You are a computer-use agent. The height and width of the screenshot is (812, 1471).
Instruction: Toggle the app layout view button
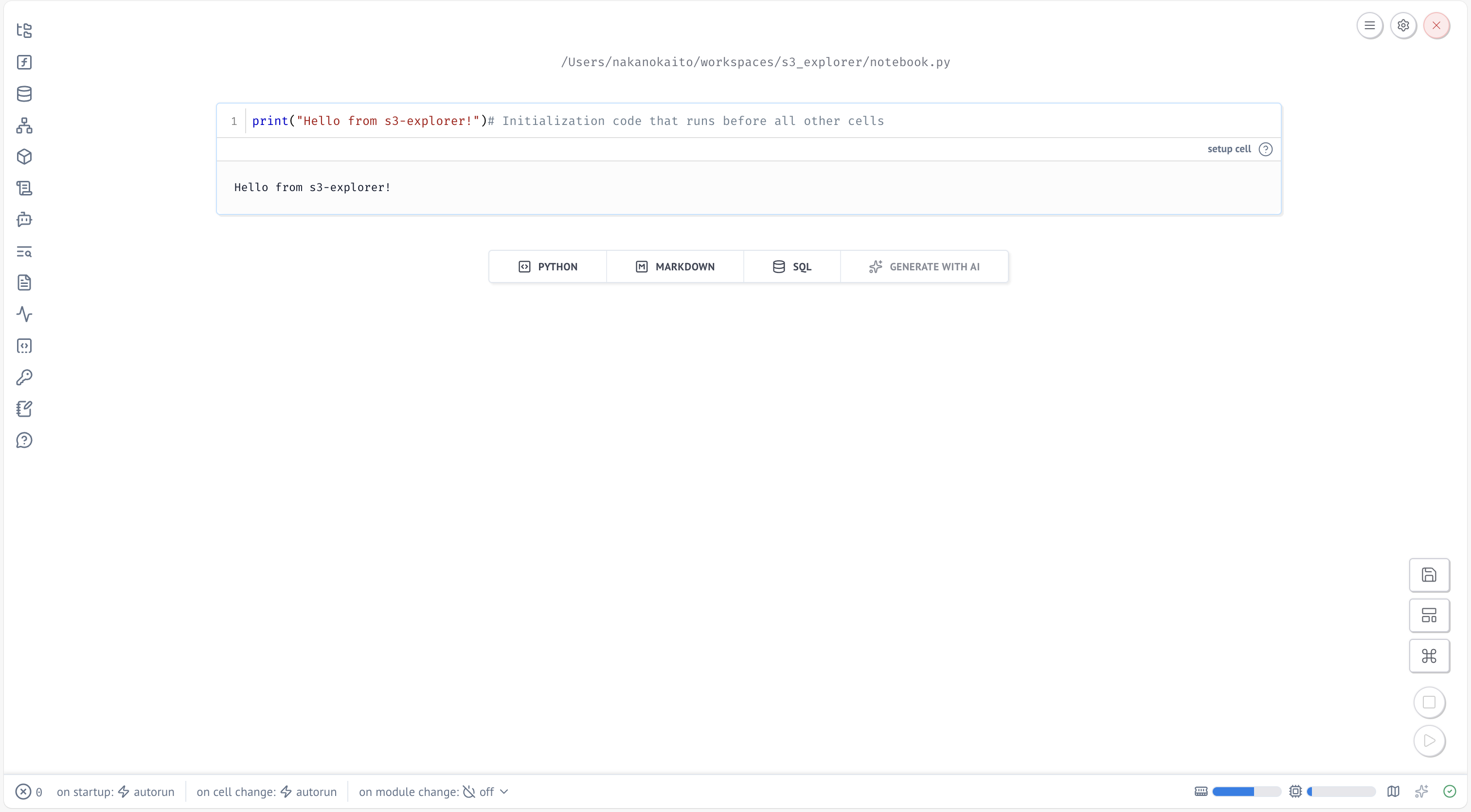click(1429, 615)
